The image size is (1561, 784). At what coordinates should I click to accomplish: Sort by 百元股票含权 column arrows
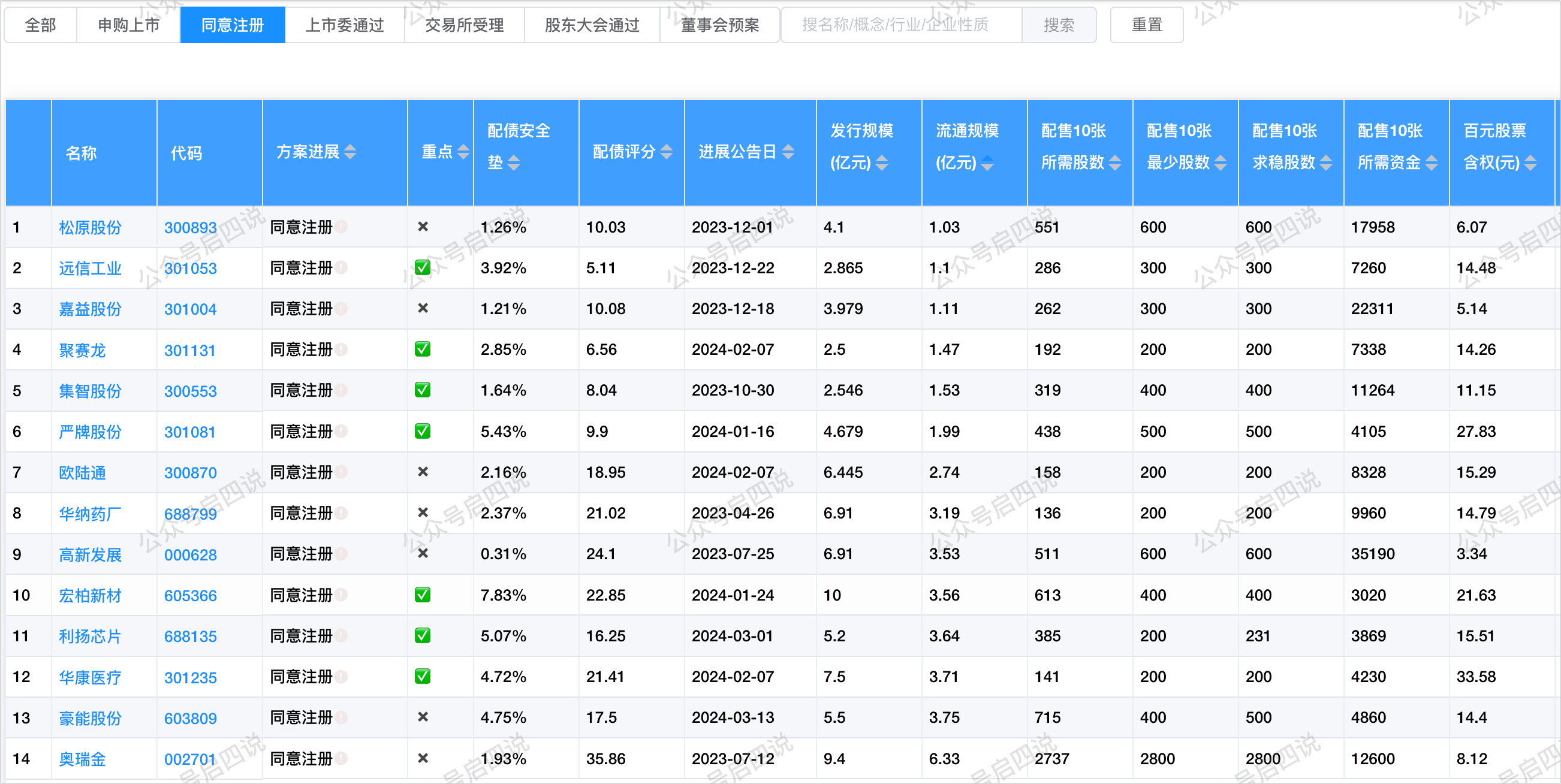coord(1530,162)
